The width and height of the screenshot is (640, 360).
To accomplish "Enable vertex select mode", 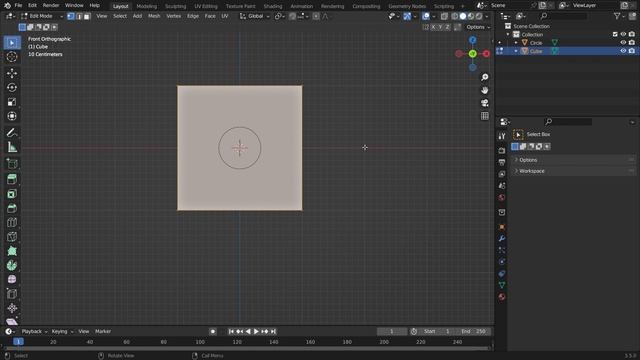I will click(x=71, y=16).
